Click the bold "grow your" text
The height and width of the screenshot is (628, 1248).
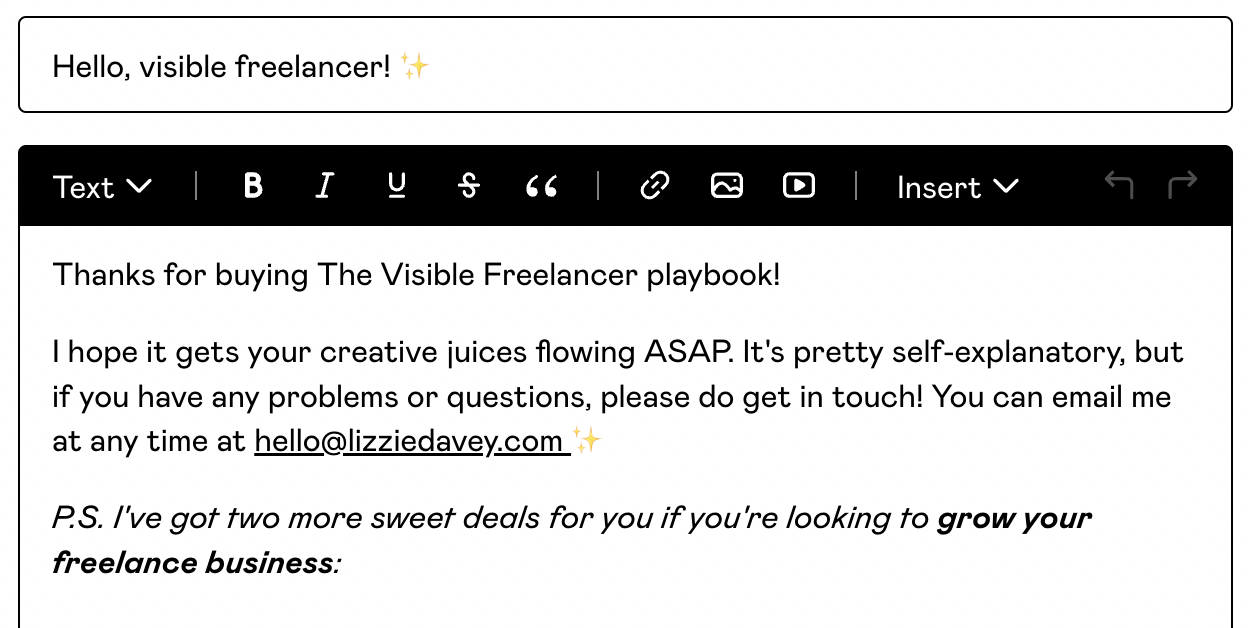(x=1014, y=518)
